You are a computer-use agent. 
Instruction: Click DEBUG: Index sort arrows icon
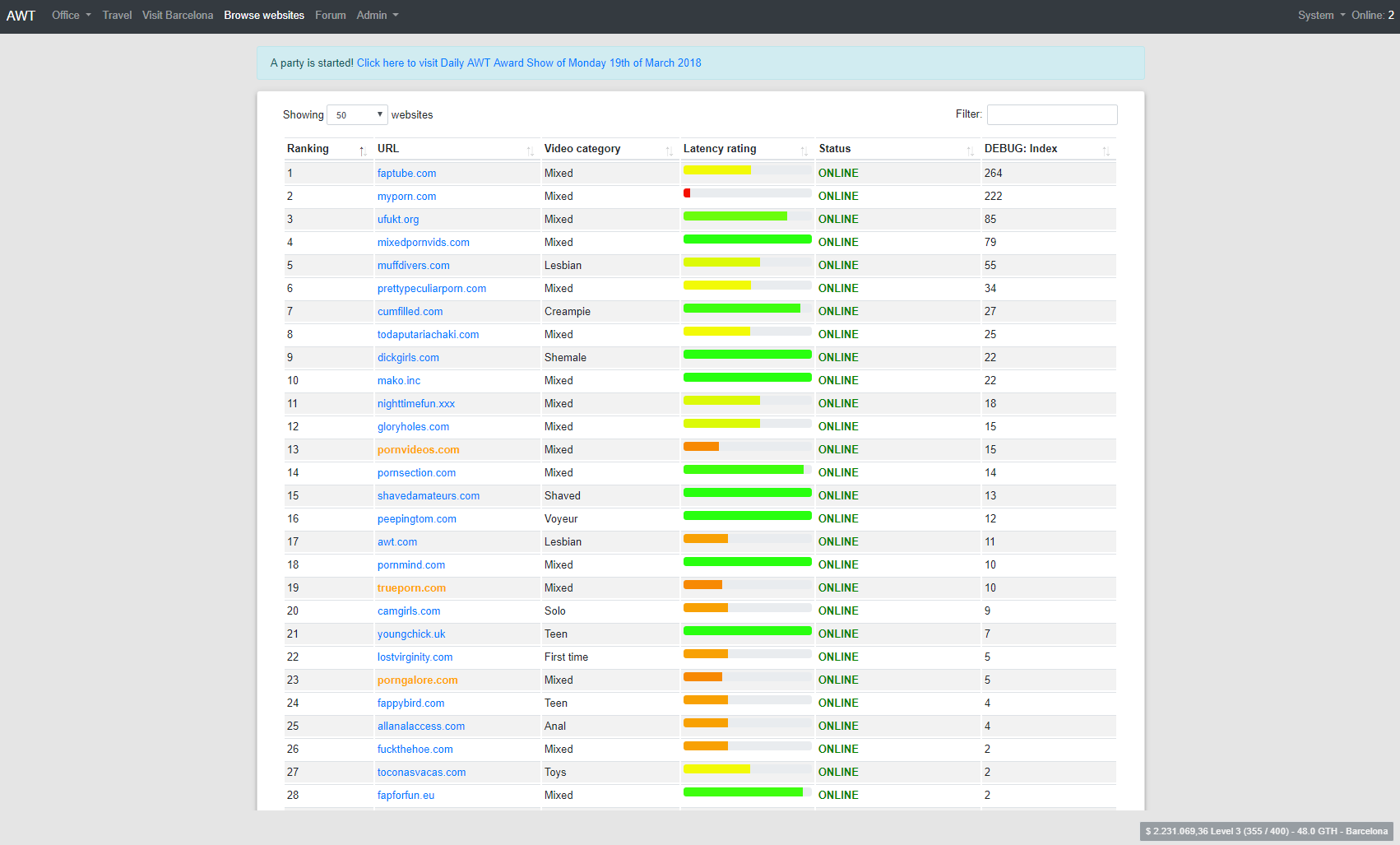pyautogui.click(x=1106, y=151)
